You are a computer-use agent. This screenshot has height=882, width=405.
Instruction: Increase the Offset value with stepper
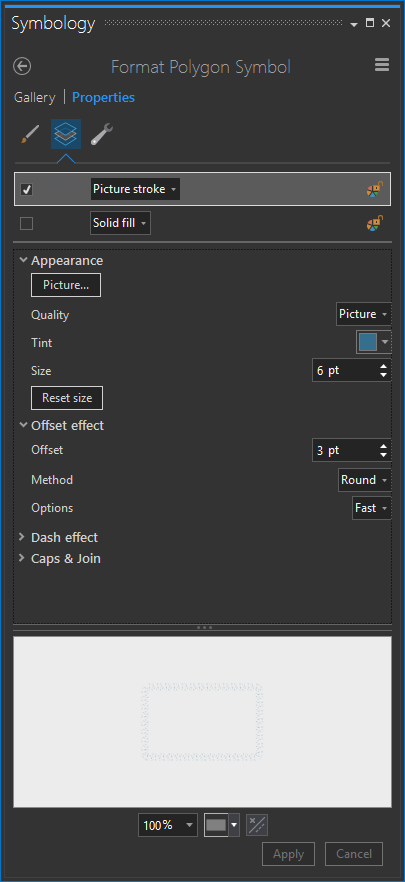(x=384, y=447)
